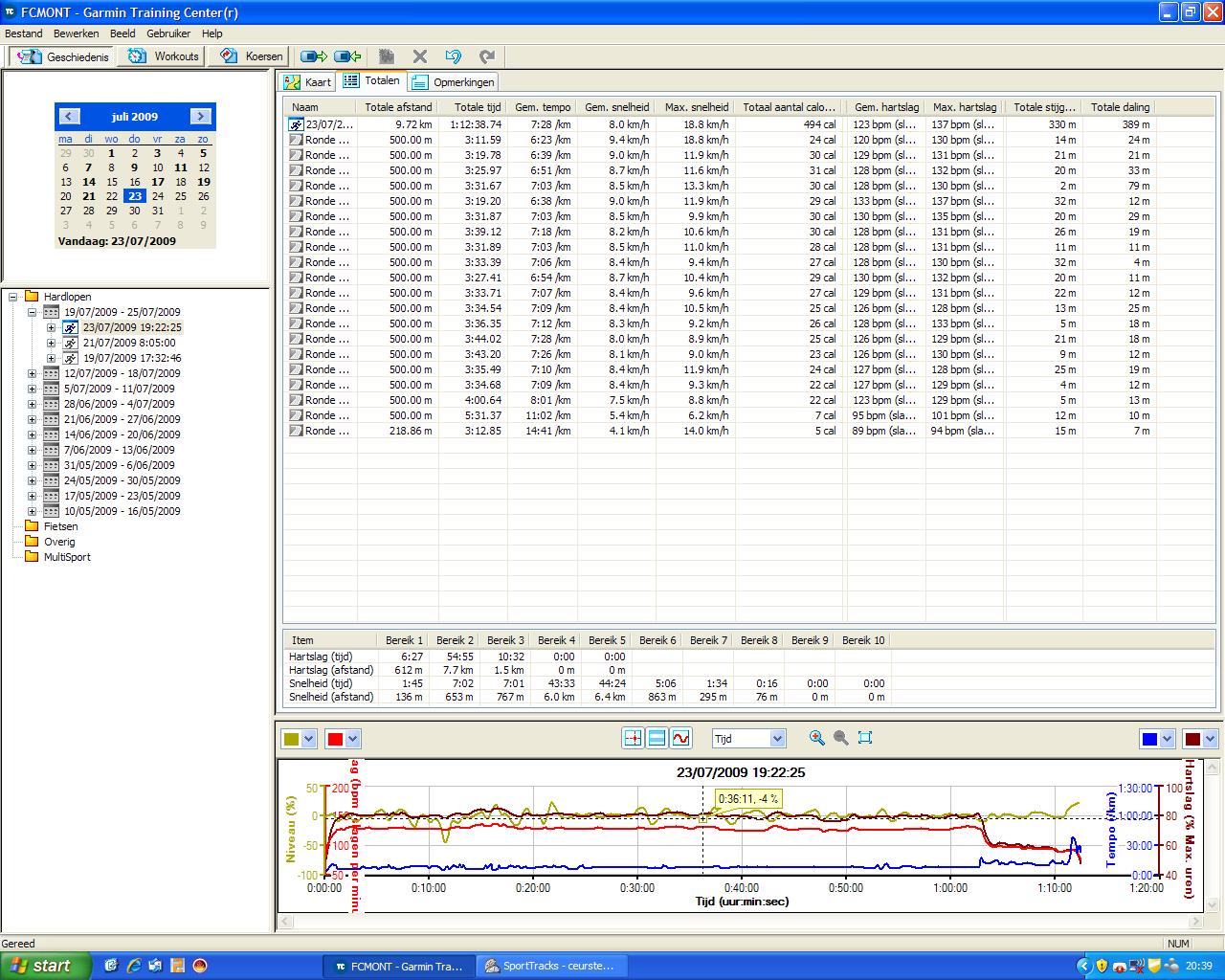1225x980 pixels.
Task: Expand week 12/07/2009 - 18/07/2009
Action: pos(32,373)
